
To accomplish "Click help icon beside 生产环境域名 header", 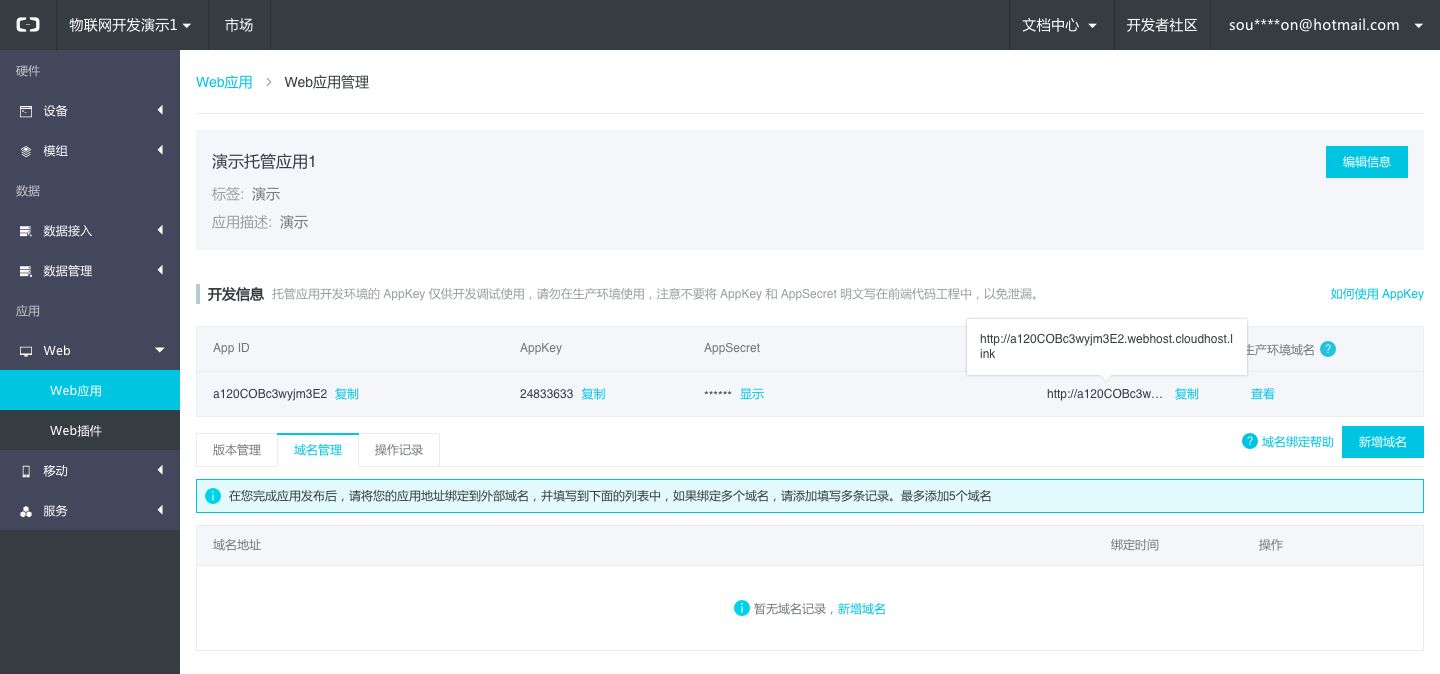I will [x=1327, y=349].
